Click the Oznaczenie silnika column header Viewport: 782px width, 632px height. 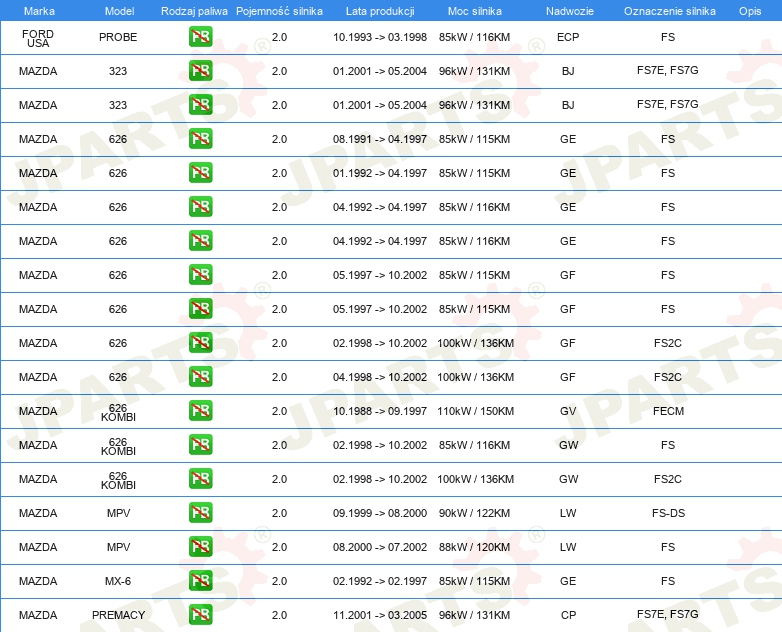pyautogui.click(x=669, y=11)
